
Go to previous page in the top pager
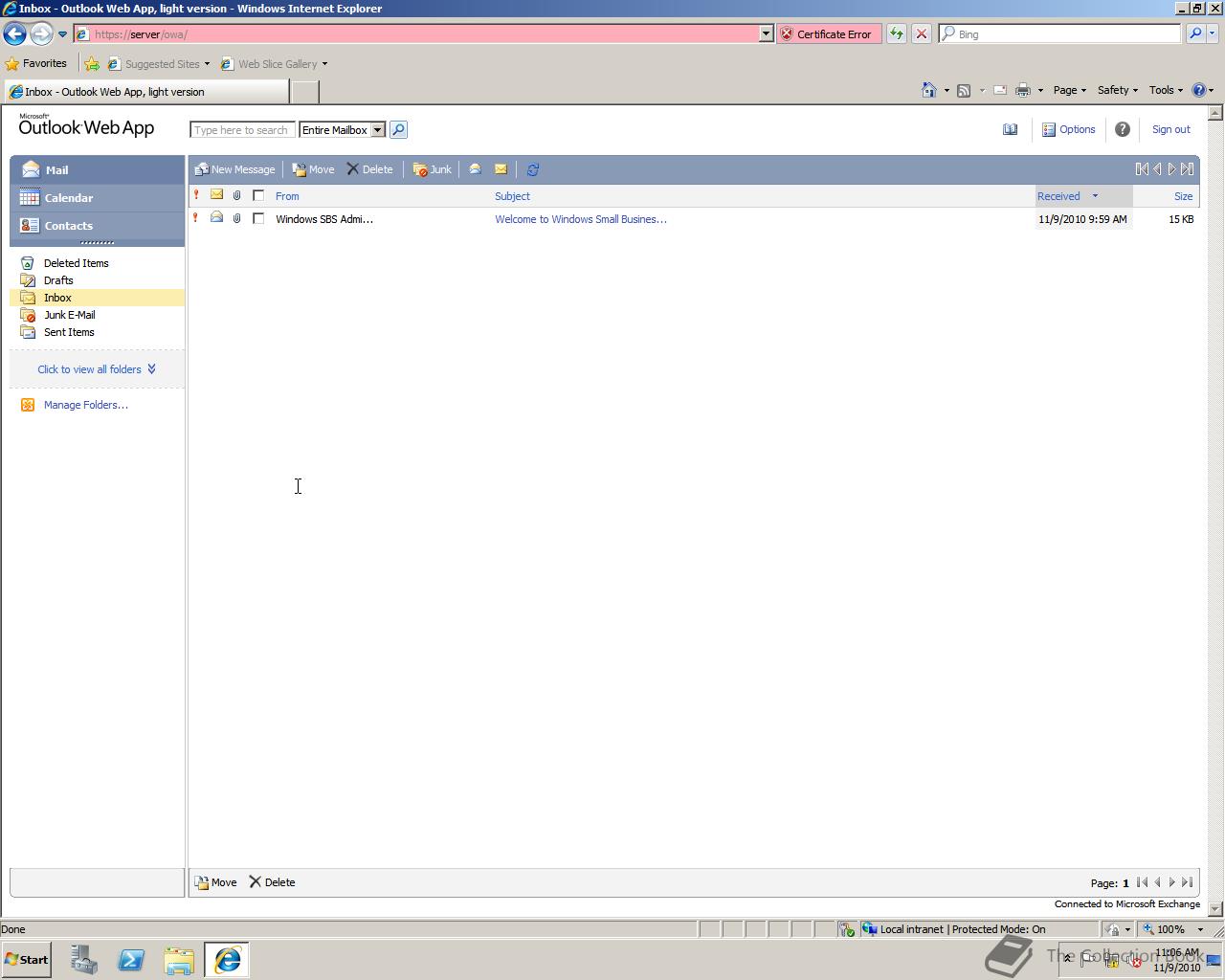1157,169
